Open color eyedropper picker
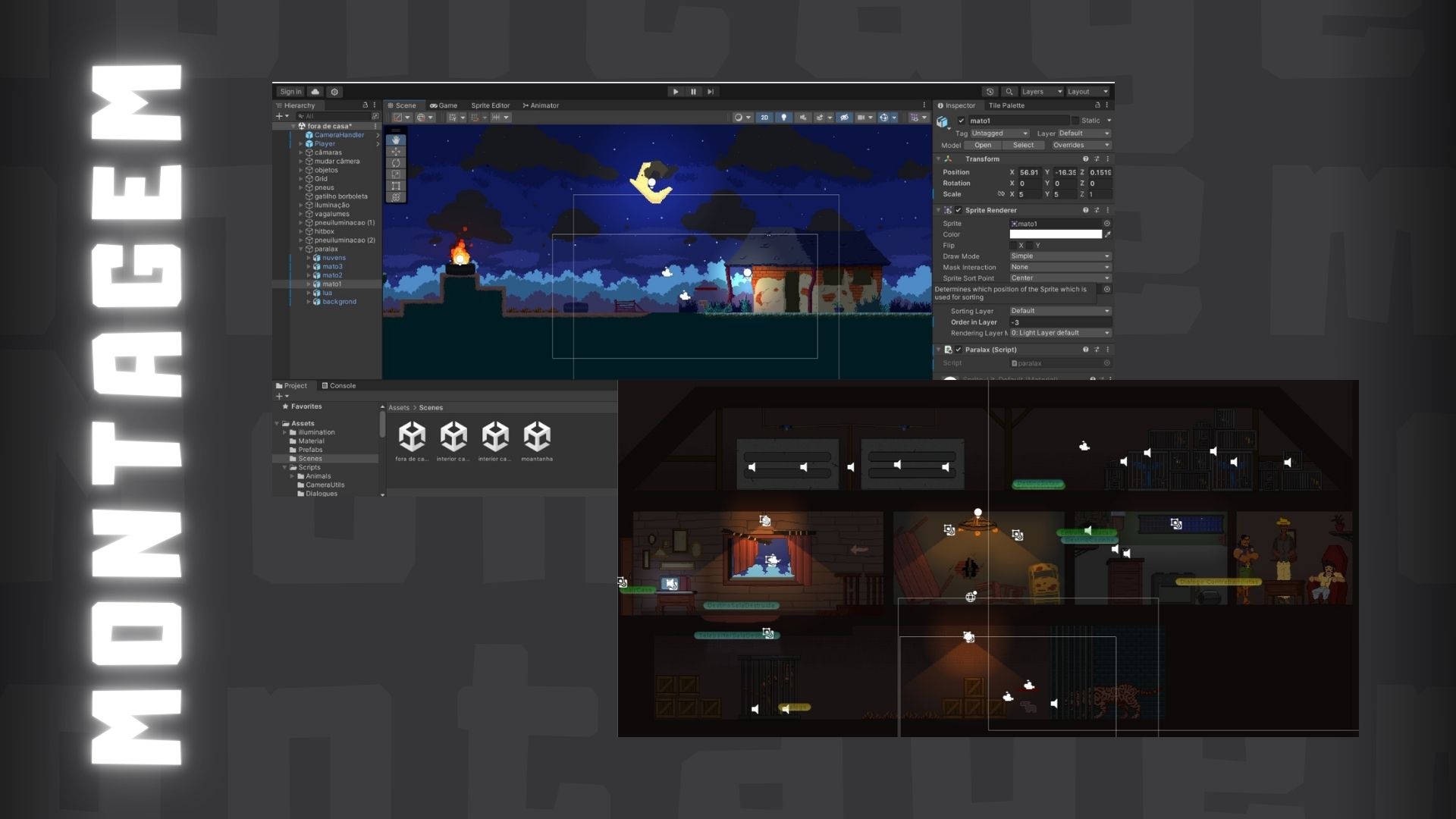Viewport: 1456px width, 819px height. [x=1107, y=234]
